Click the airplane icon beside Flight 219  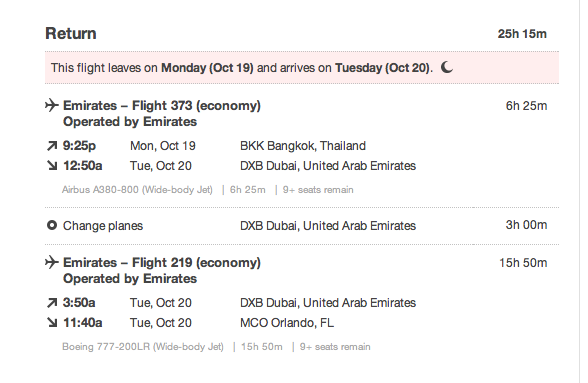point(52,262)
